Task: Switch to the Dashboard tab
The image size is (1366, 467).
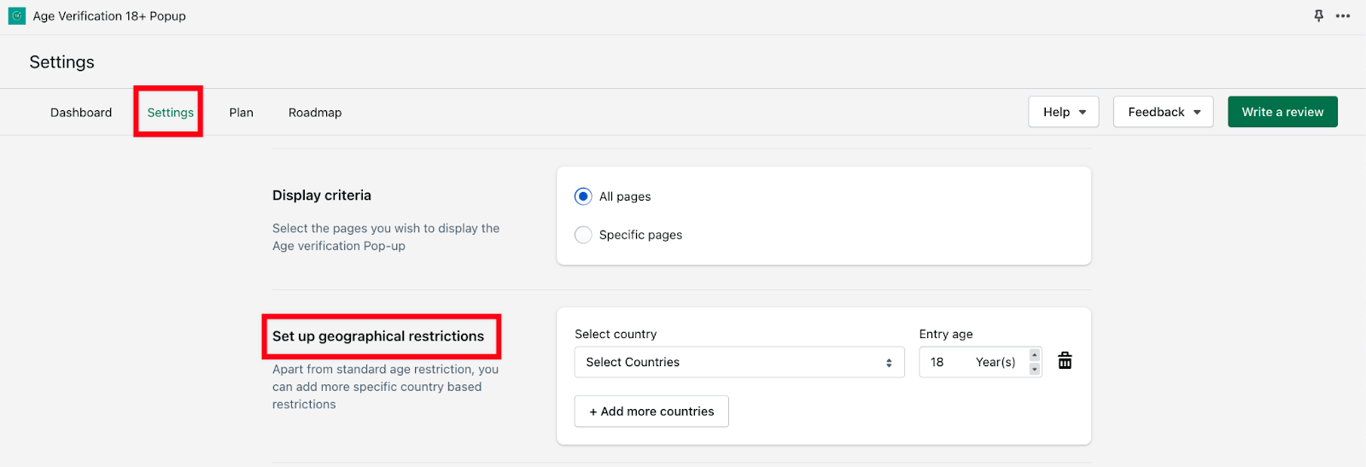Action: point(81,112)
